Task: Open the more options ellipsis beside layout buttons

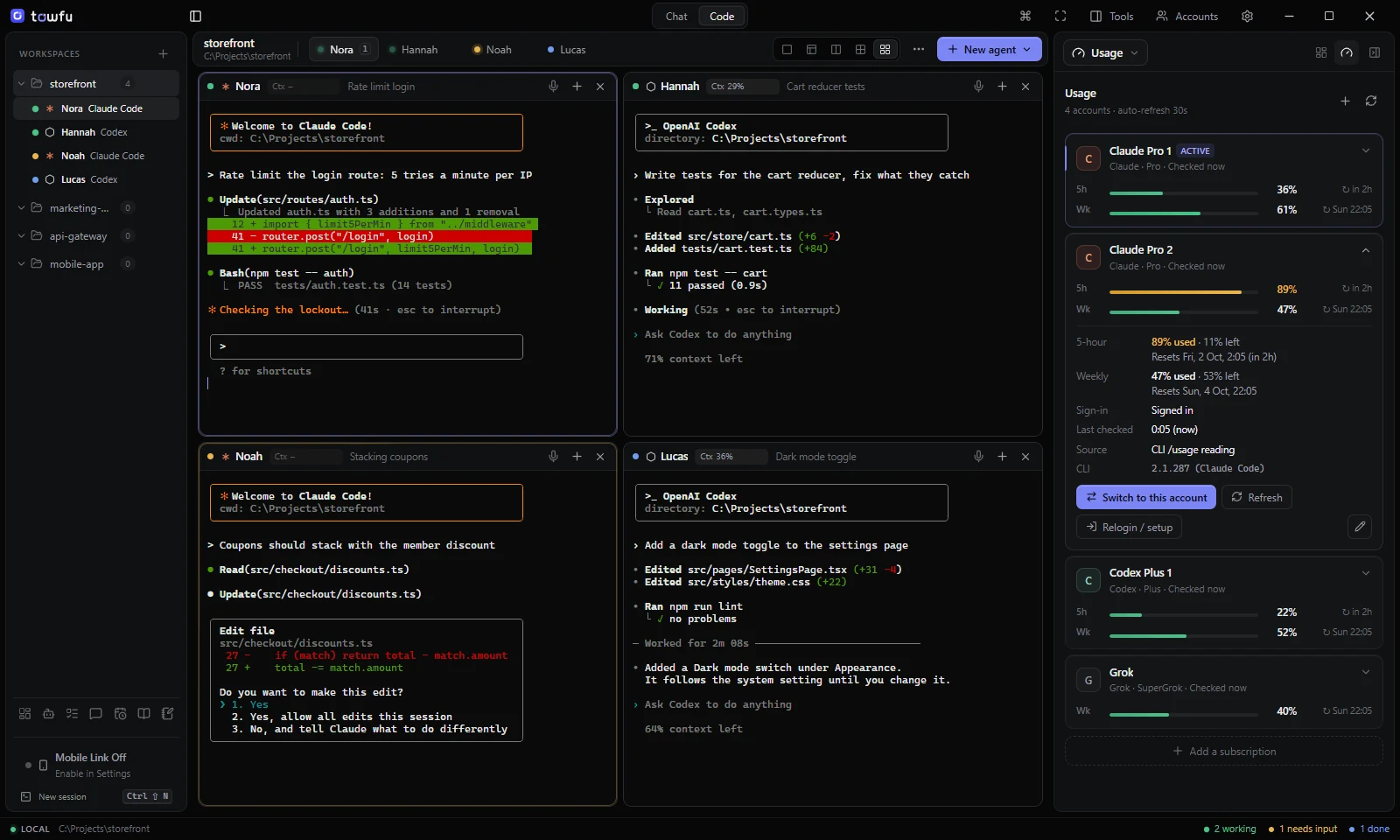Action: click(x=918, y=49)
